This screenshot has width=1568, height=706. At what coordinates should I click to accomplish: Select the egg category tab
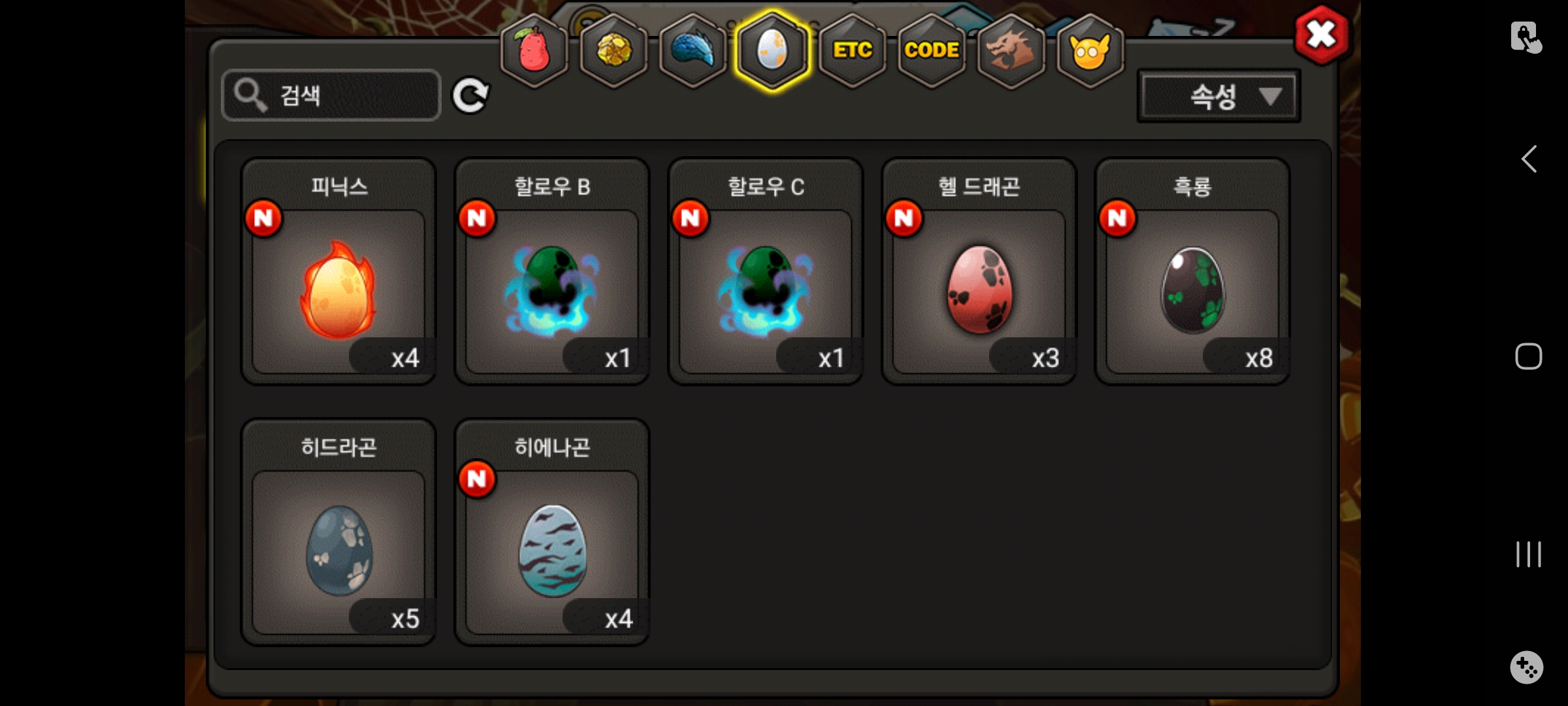click(772, 50)
